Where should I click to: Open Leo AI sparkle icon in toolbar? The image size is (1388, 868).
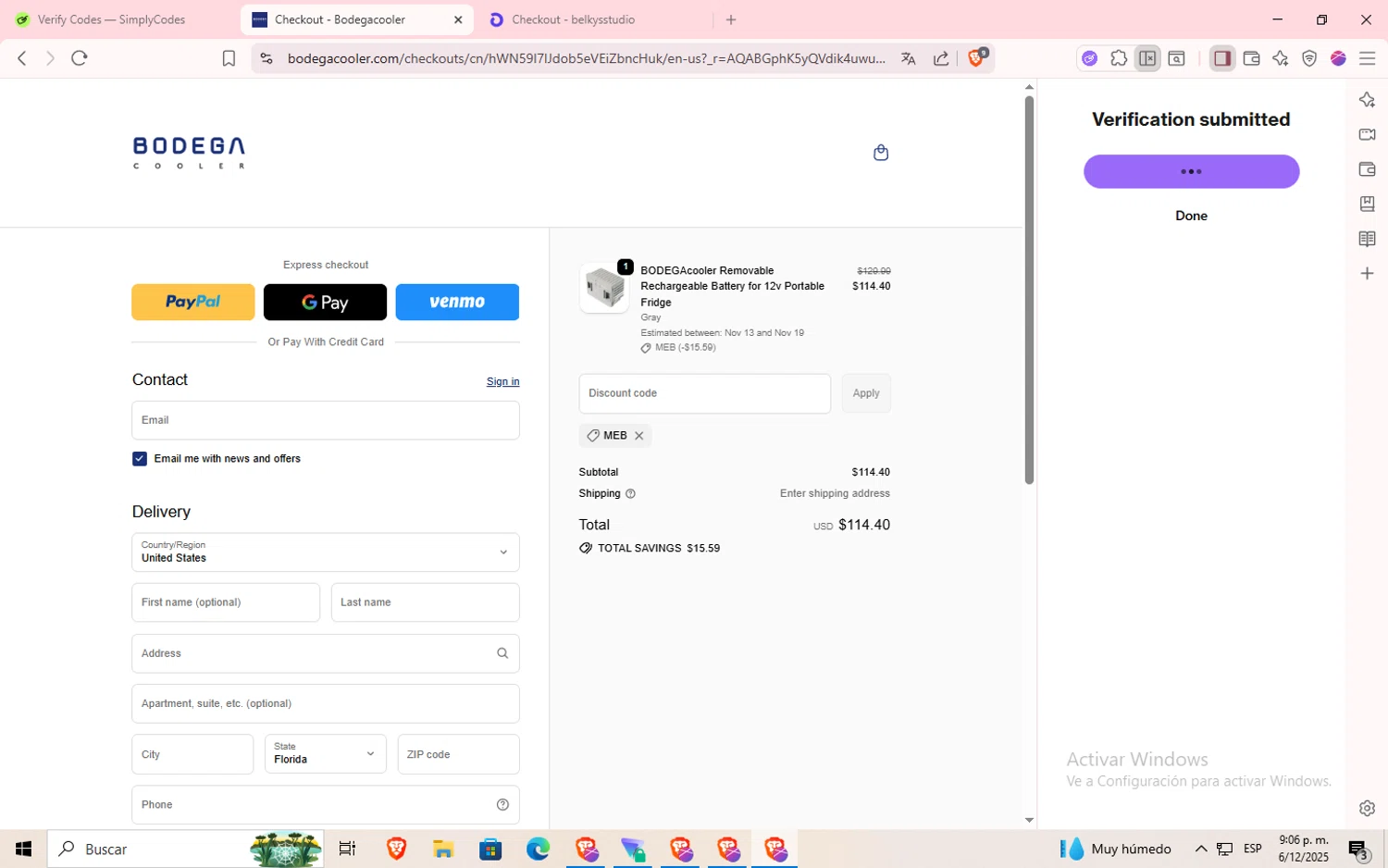tap(1281, 58)
